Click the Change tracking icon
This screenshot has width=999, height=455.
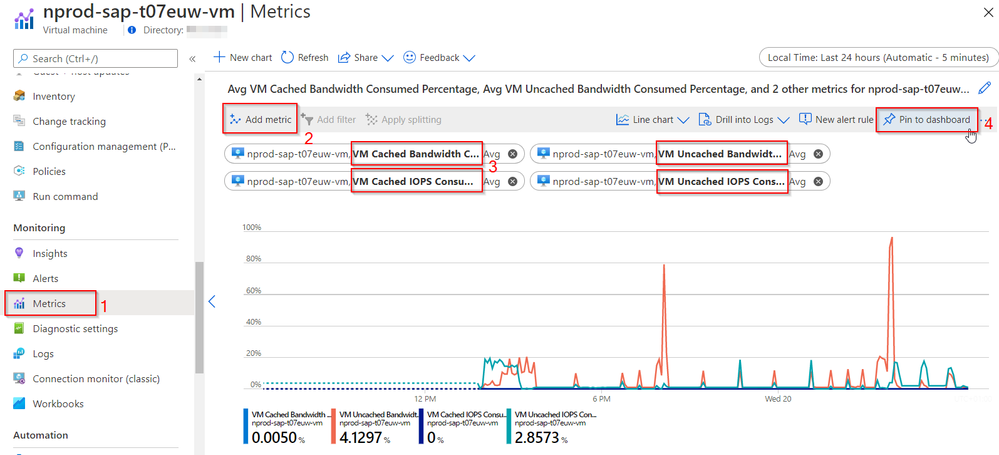tap(20, 121)
